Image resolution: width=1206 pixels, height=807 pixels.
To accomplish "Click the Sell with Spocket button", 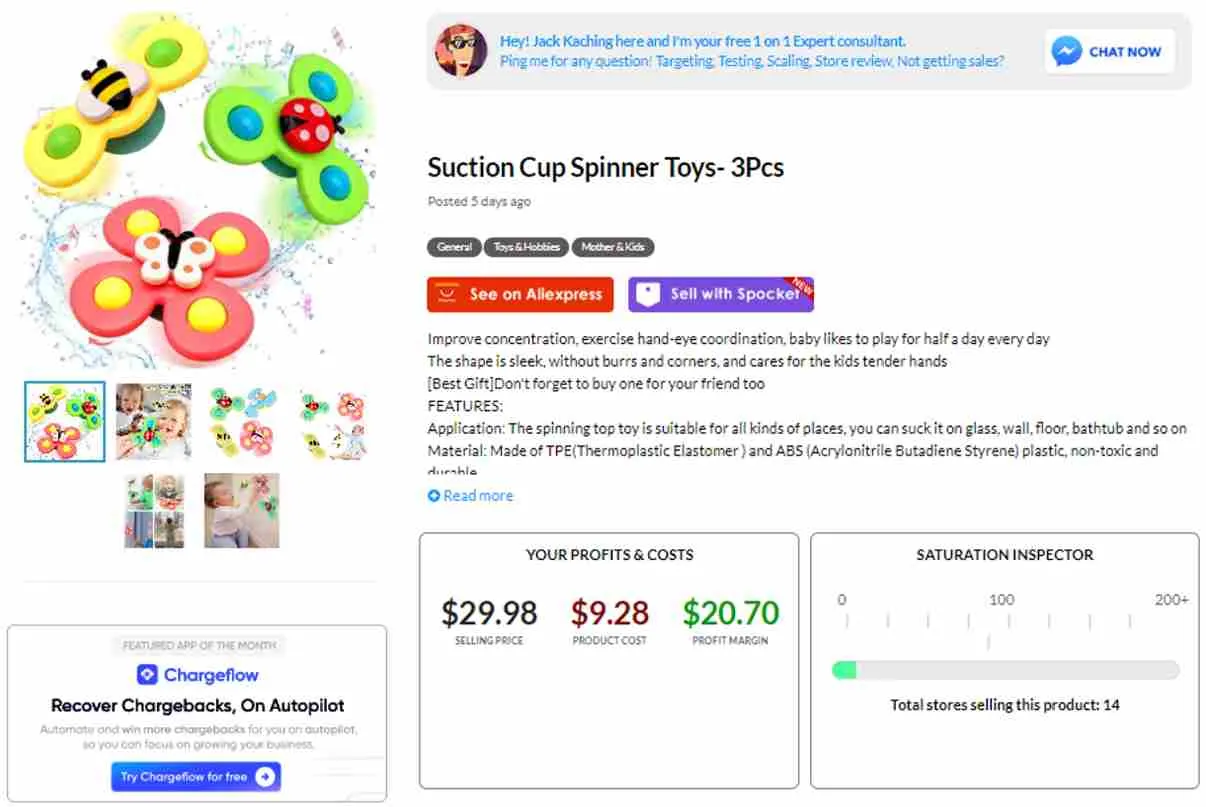I will [x=721, y=294].
